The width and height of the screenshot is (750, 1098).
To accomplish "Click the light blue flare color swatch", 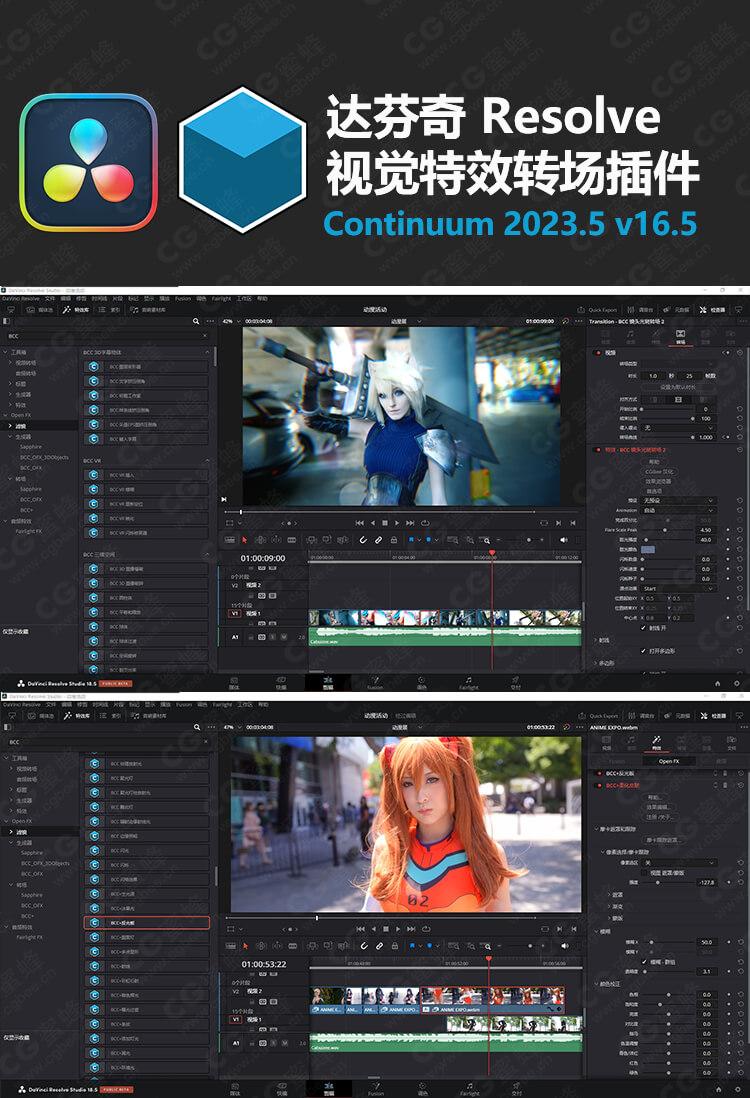I will tap(648, 550).
